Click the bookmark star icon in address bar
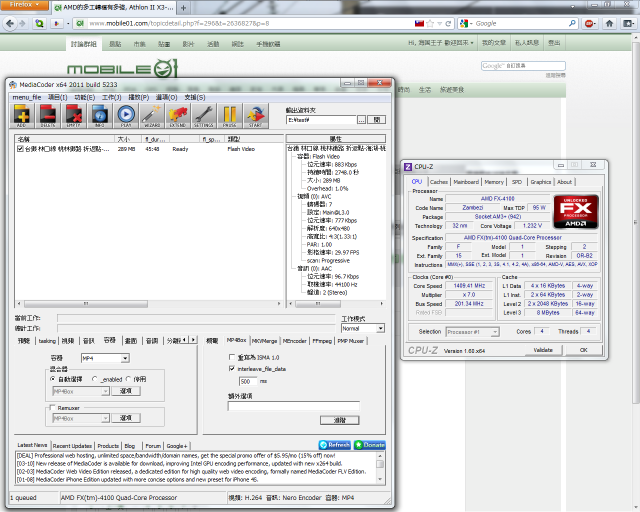640x512 pixels. (430, 24)
